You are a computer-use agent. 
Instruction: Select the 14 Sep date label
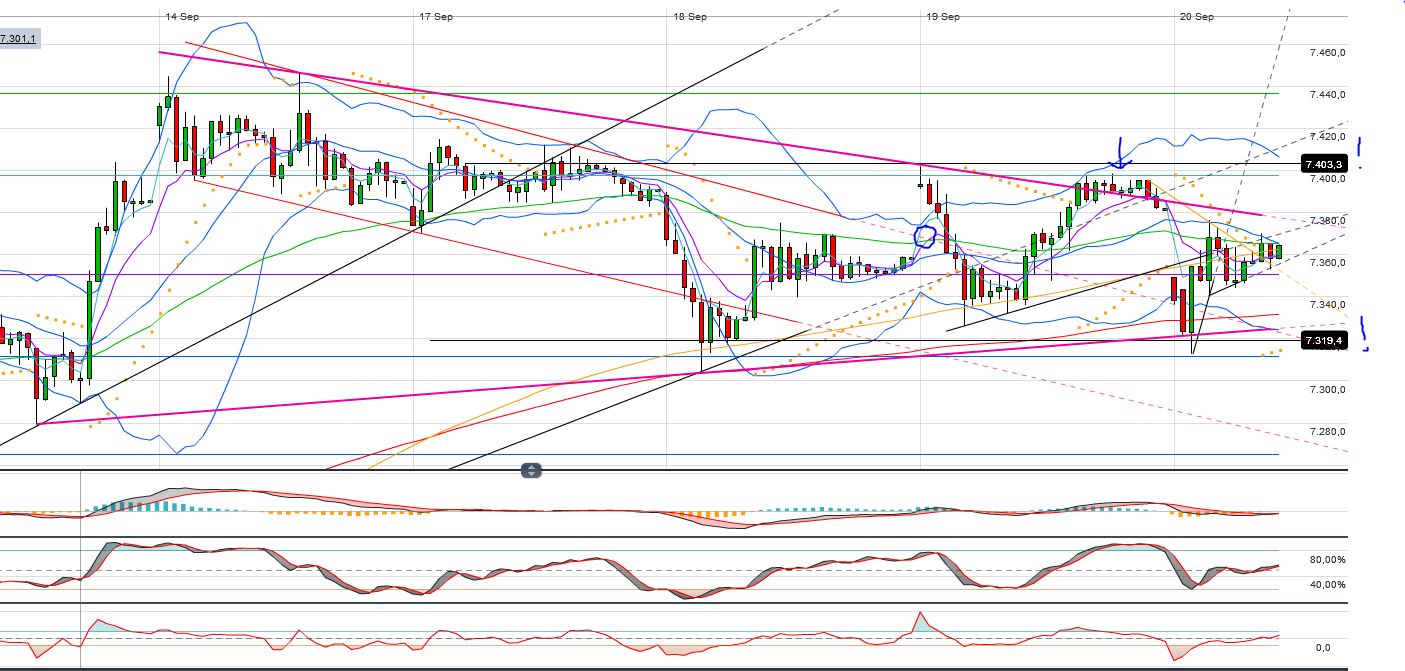tap(182, 17)
